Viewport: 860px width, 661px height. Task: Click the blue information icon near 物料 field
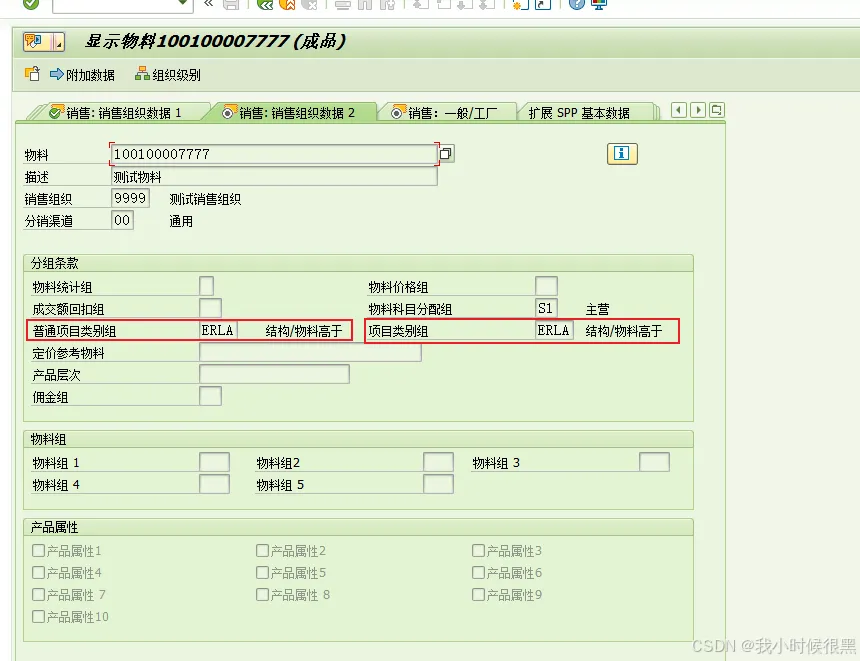[621, 154]
